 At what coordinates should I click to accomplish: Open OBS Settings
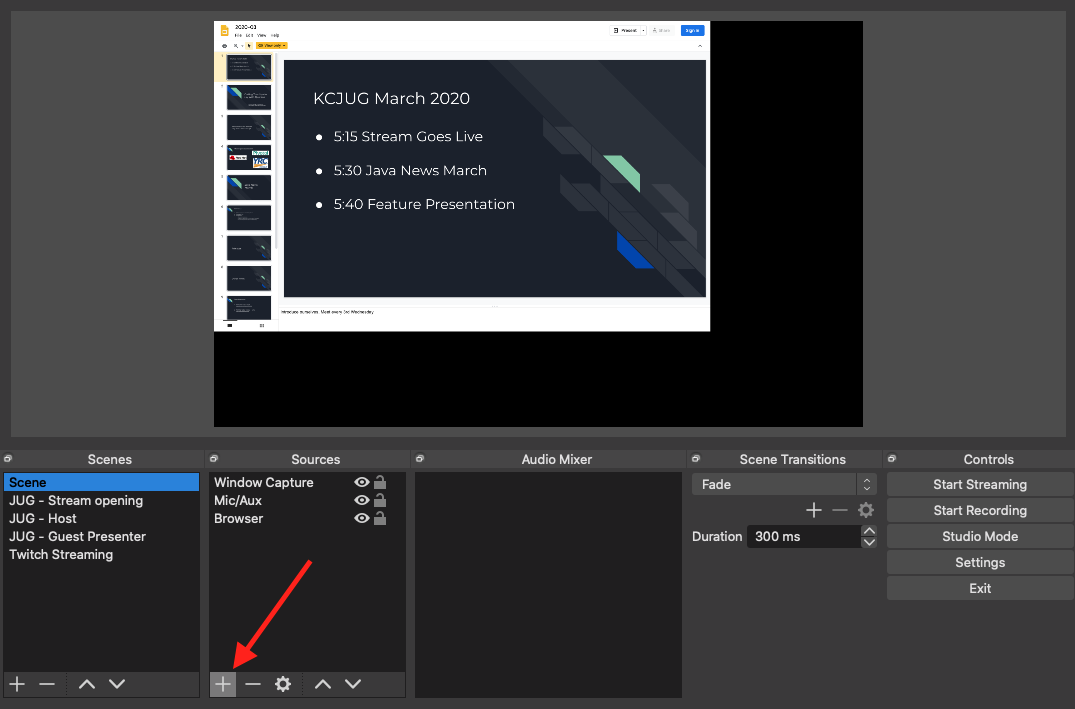(x=979, y=562)
